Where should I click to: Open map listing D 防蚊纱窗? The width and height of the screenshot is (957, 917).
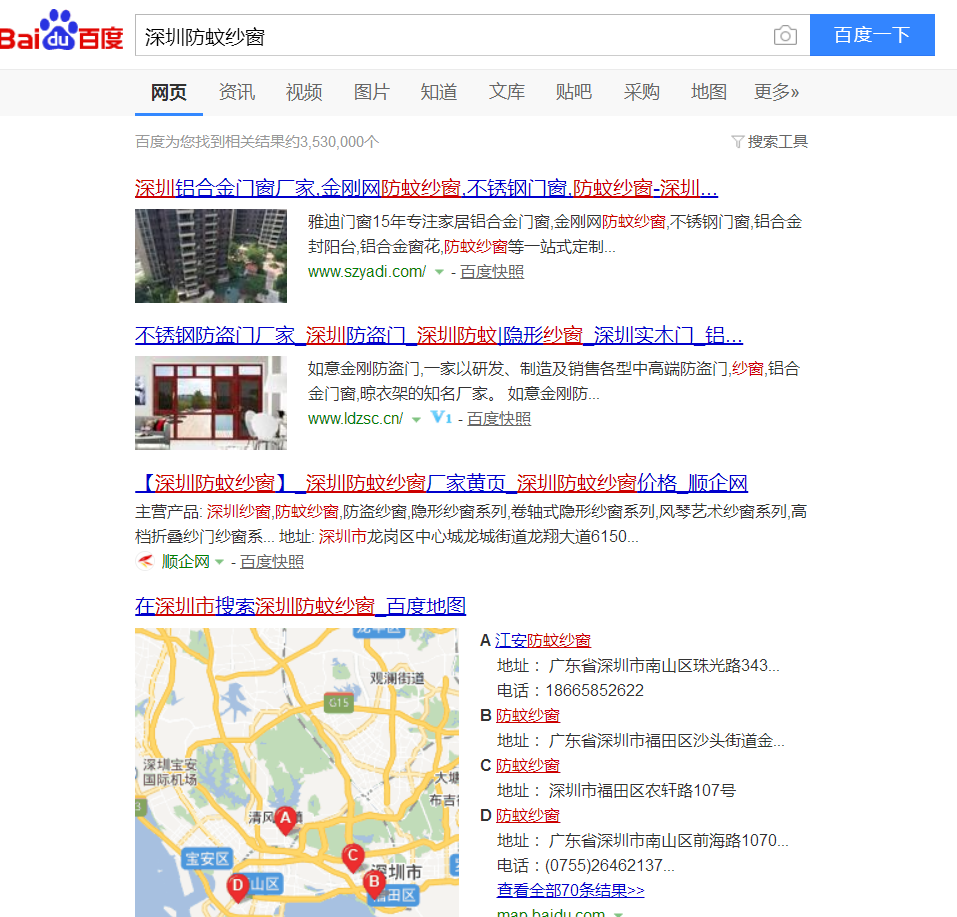[528, 816]
